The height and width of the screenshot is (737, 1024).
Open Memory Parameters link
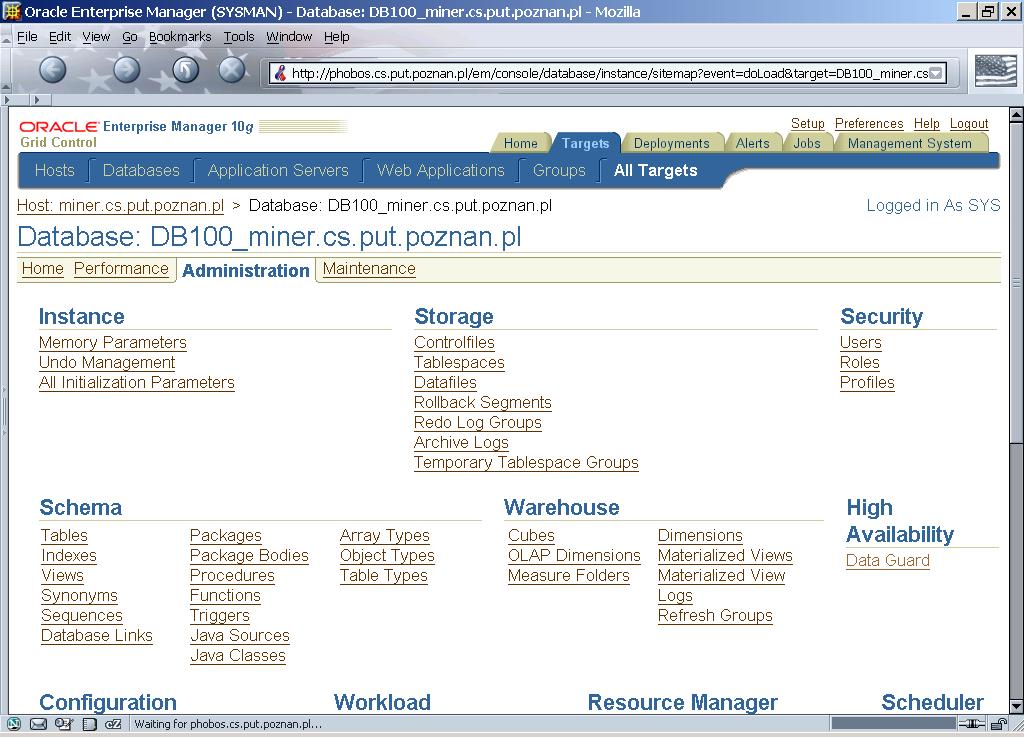(x=113, y=342)
